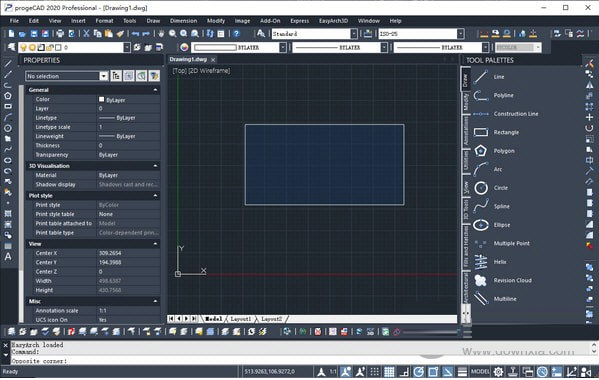
Task: Click the Print icon
Action: click(x=60, y=34)
